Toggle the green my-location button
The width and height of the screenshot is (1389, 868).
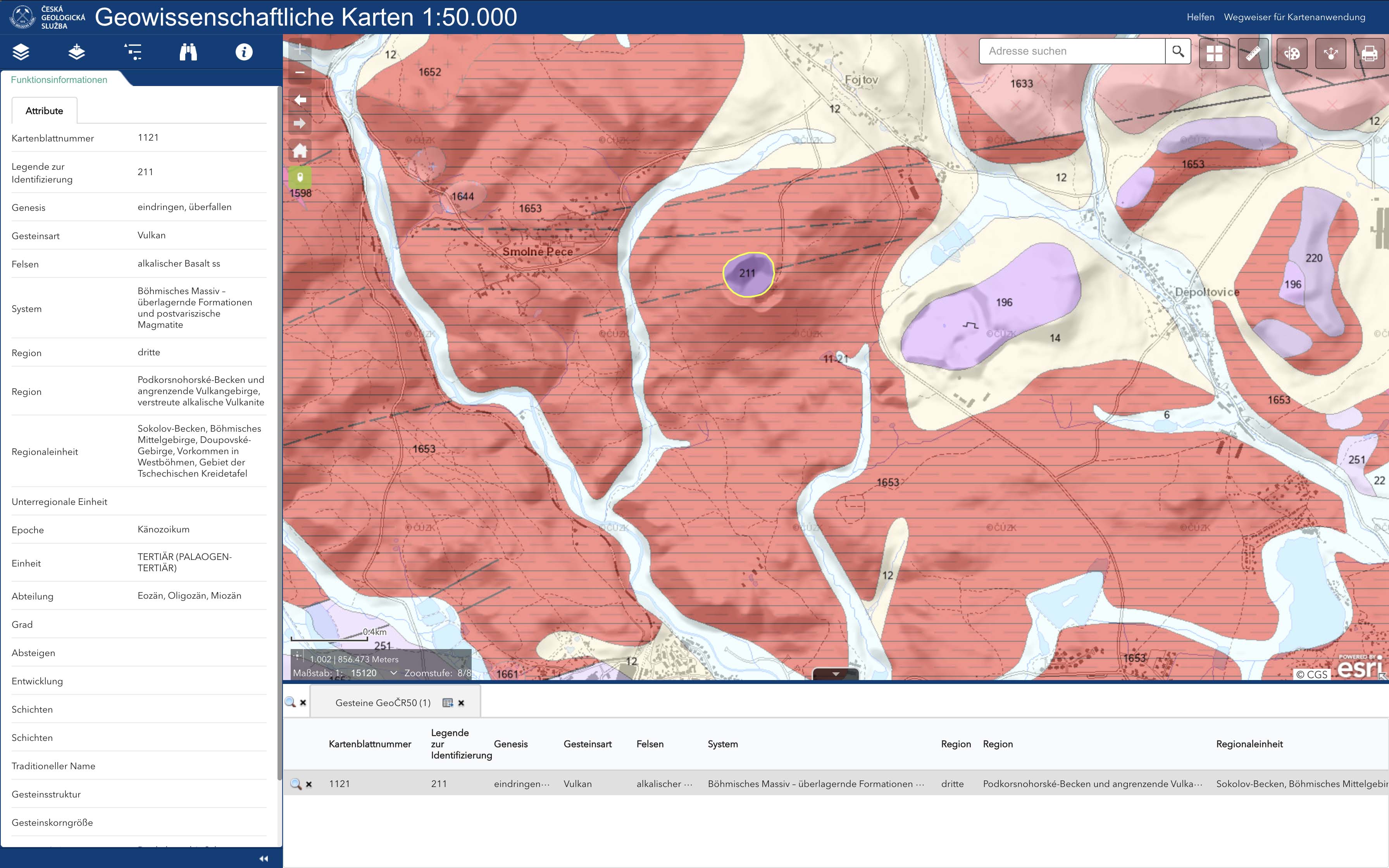[x=300, y=177]
